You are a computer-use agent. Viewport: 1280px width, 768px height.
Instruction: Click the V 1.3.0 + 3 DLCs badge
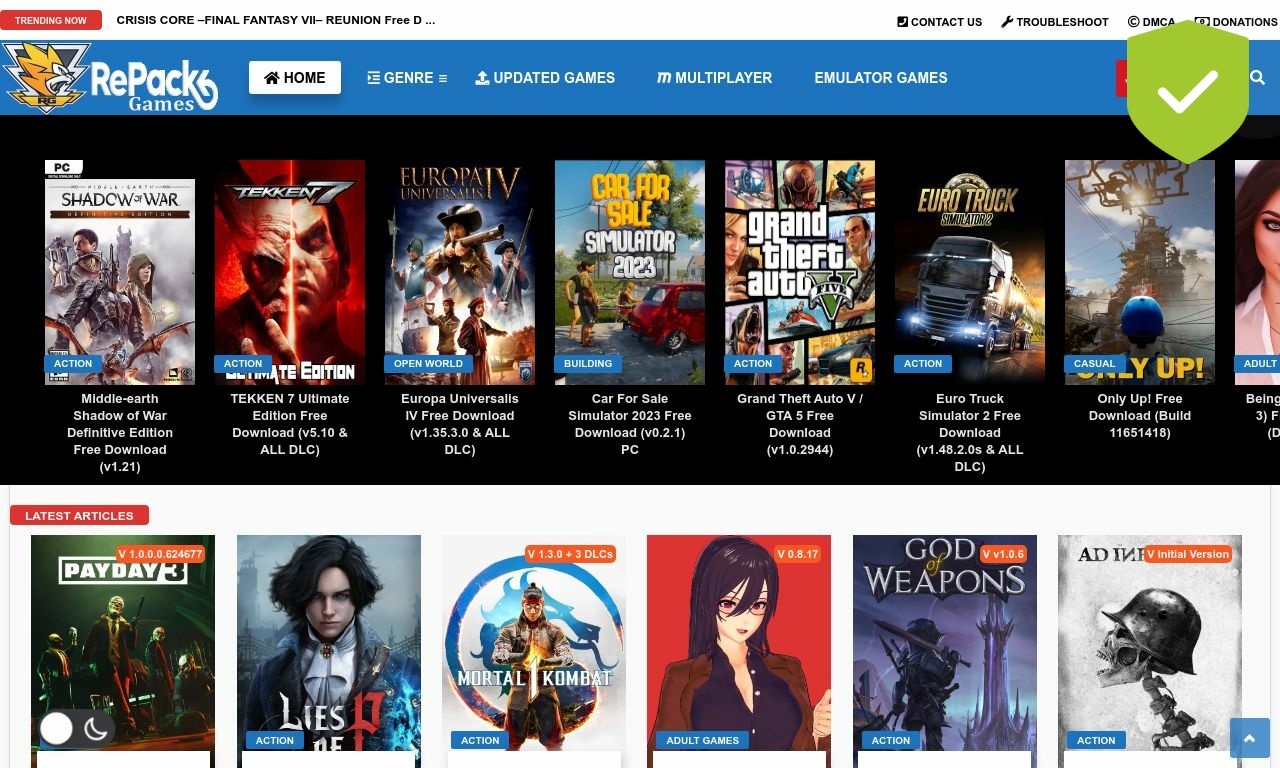571,554
